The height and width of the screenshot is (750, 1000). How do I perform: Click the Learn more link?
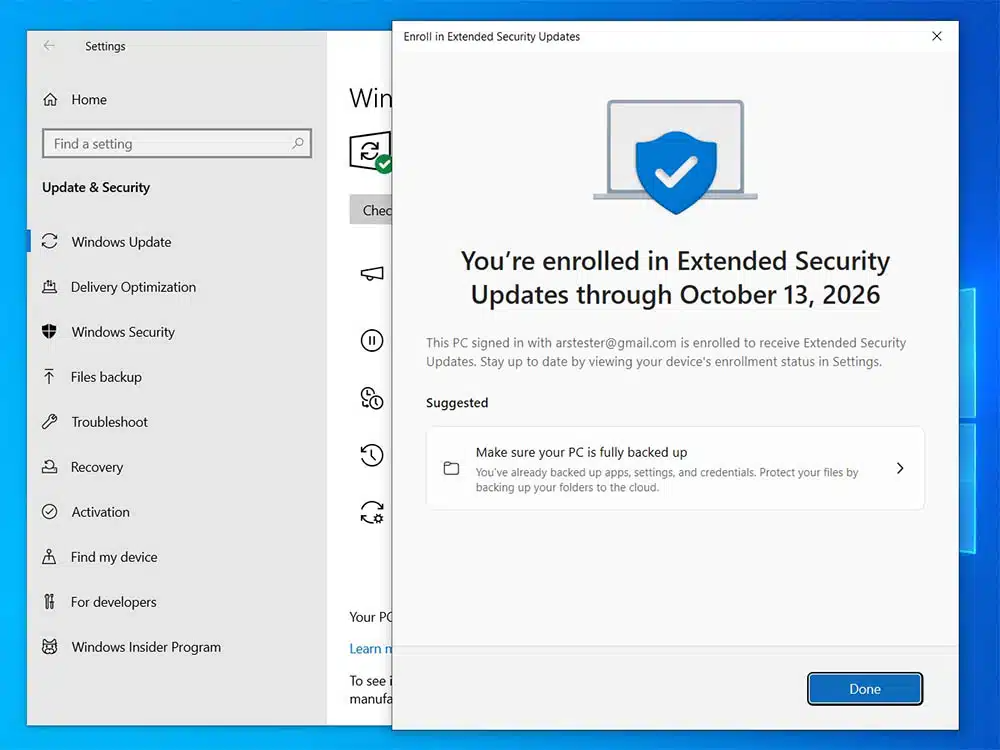click(366, 648)
